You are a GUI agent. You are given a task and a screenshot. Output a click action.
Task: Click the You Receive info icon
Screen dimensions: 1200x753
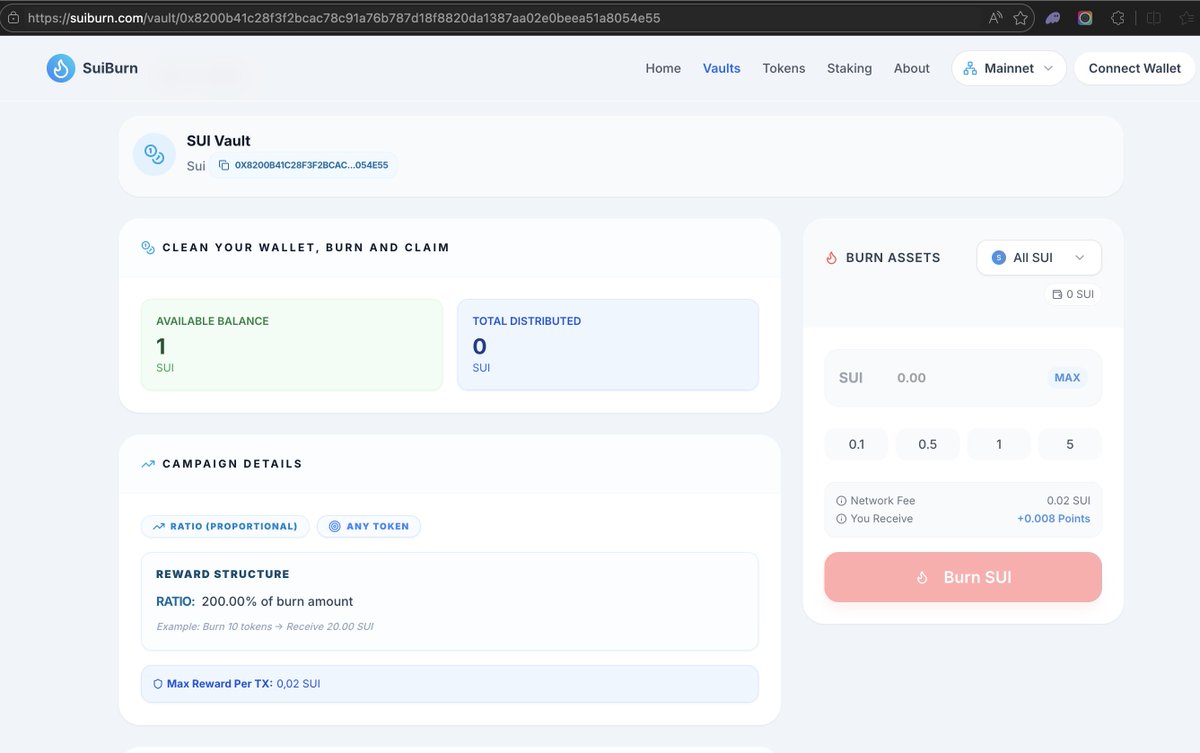click(x=841, y=518)
